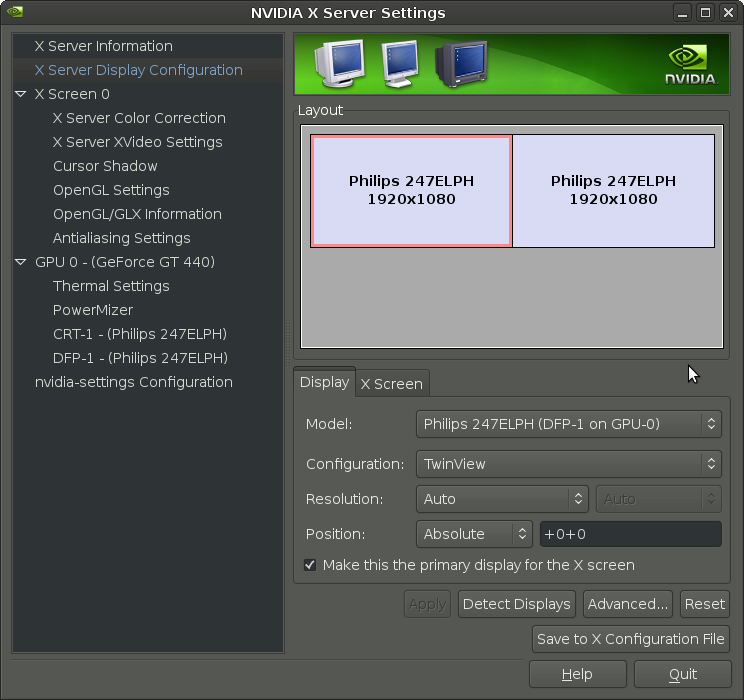Image resolution: width=744 pixels, height=700 pixels.
Task: Open Cursor Shadow settings
Action: (x=105, y=166)
